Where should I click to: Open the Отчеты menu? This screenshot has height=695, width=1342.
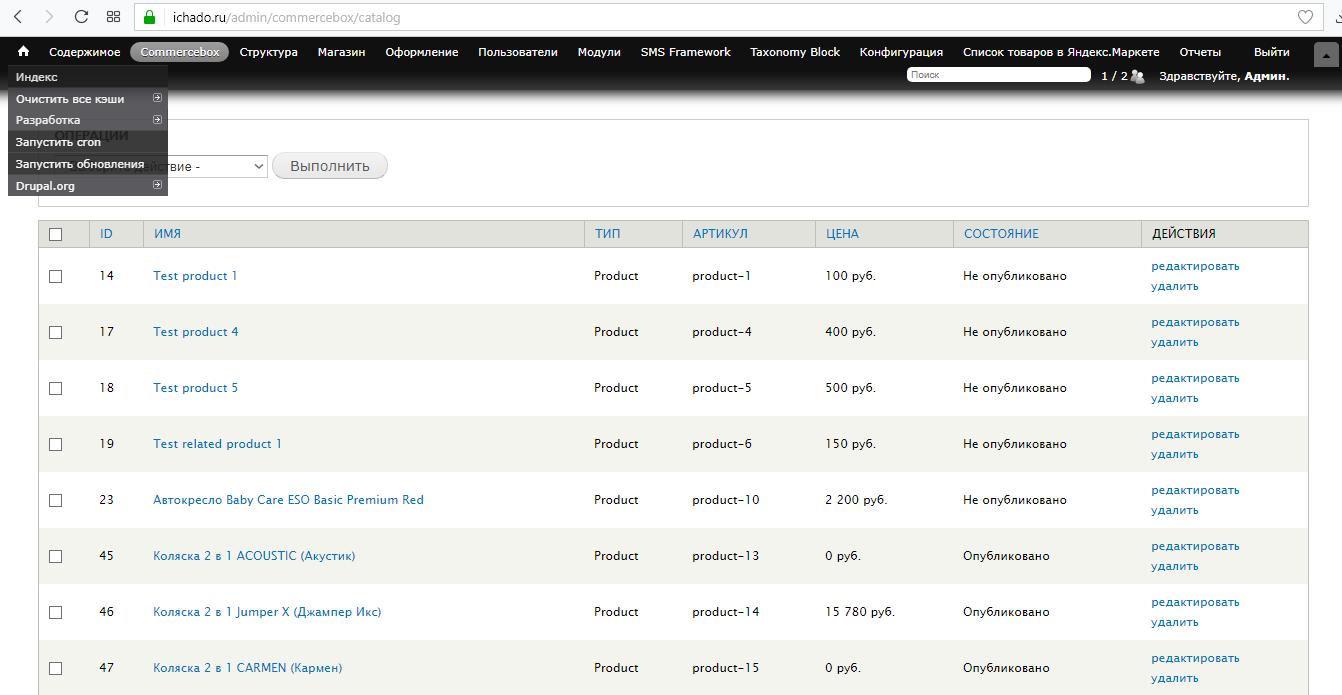point(1200,52)
